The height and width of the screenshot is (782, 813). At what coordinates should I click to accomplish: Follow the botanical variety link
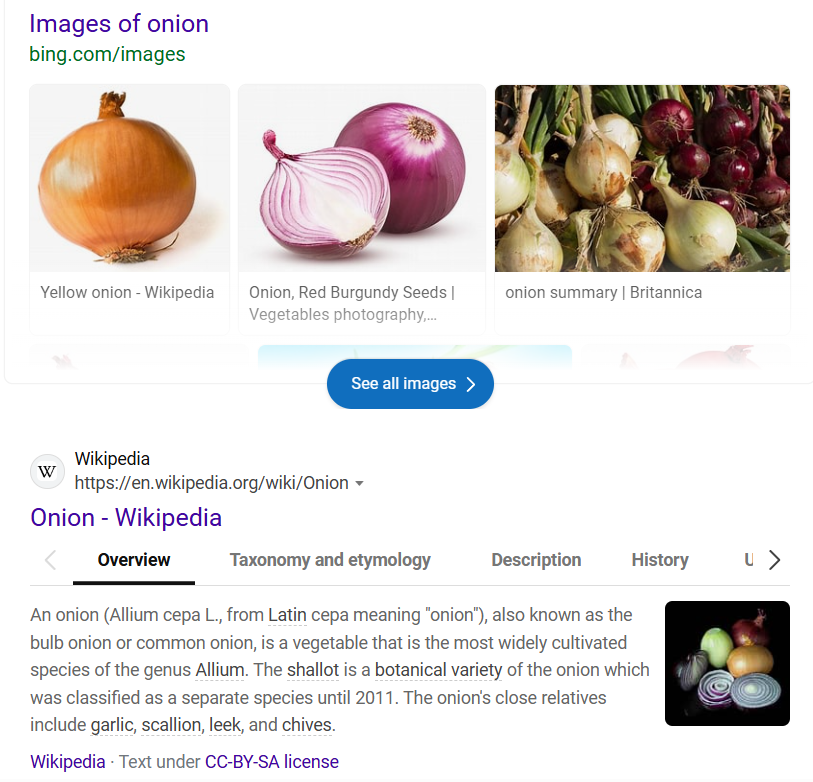click(x=439, y=670)
